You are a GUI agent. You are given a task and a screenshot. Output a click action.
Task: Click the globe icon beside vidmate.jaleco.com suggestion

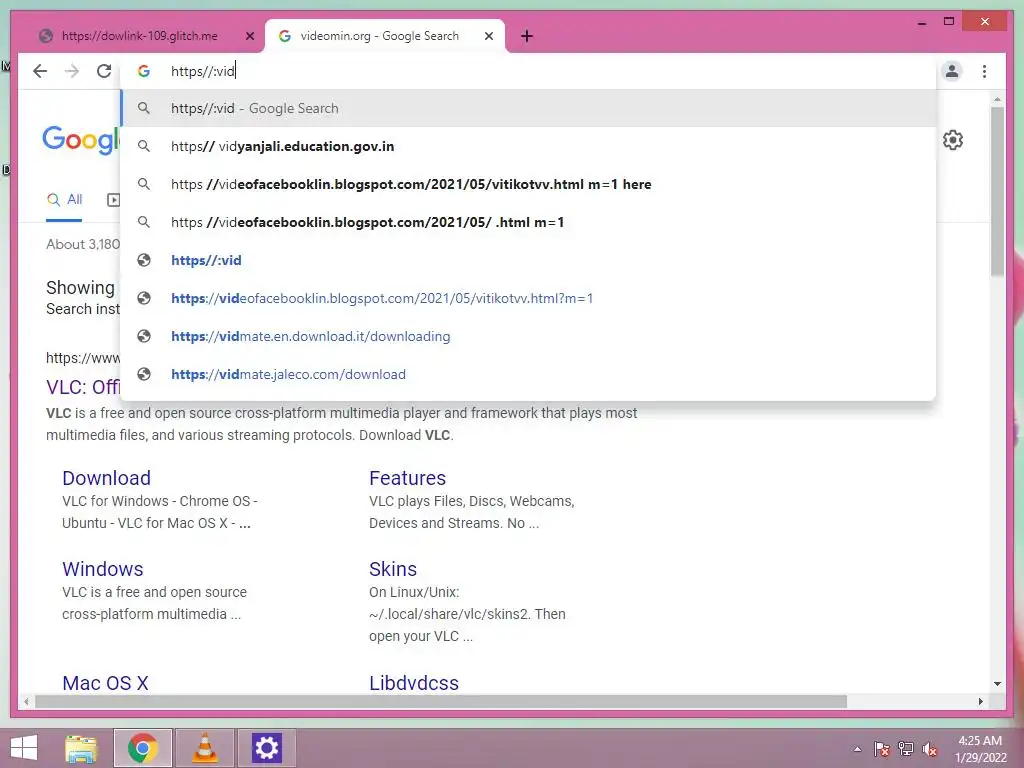[x=144, y=374]
